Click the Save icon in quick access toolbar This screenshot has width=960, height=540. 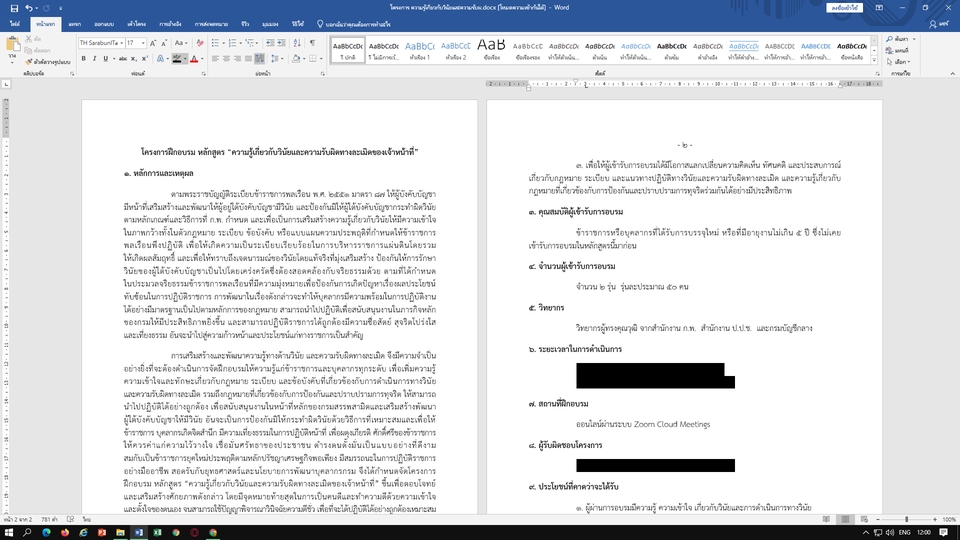click(14, 8)
